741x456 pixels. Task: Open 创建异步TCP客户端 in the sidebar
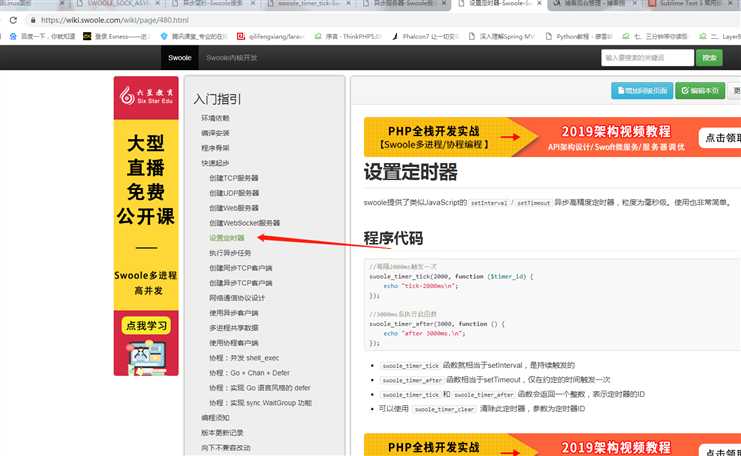(241, 283)
